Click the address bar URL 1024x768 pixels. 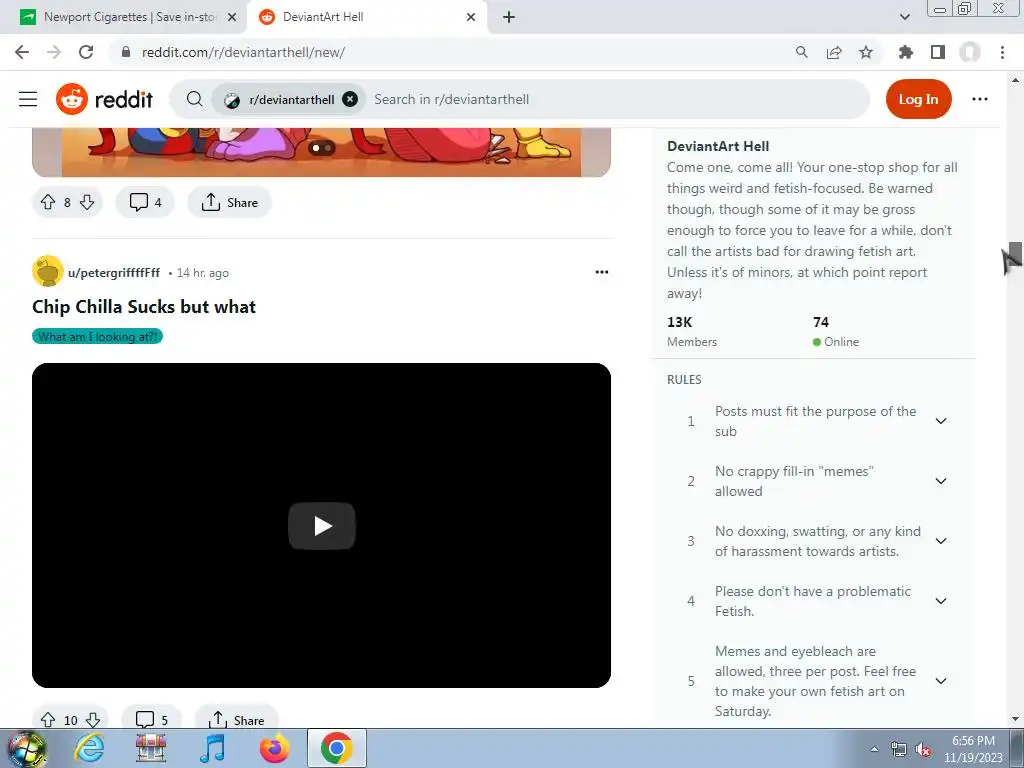point(243,52)
